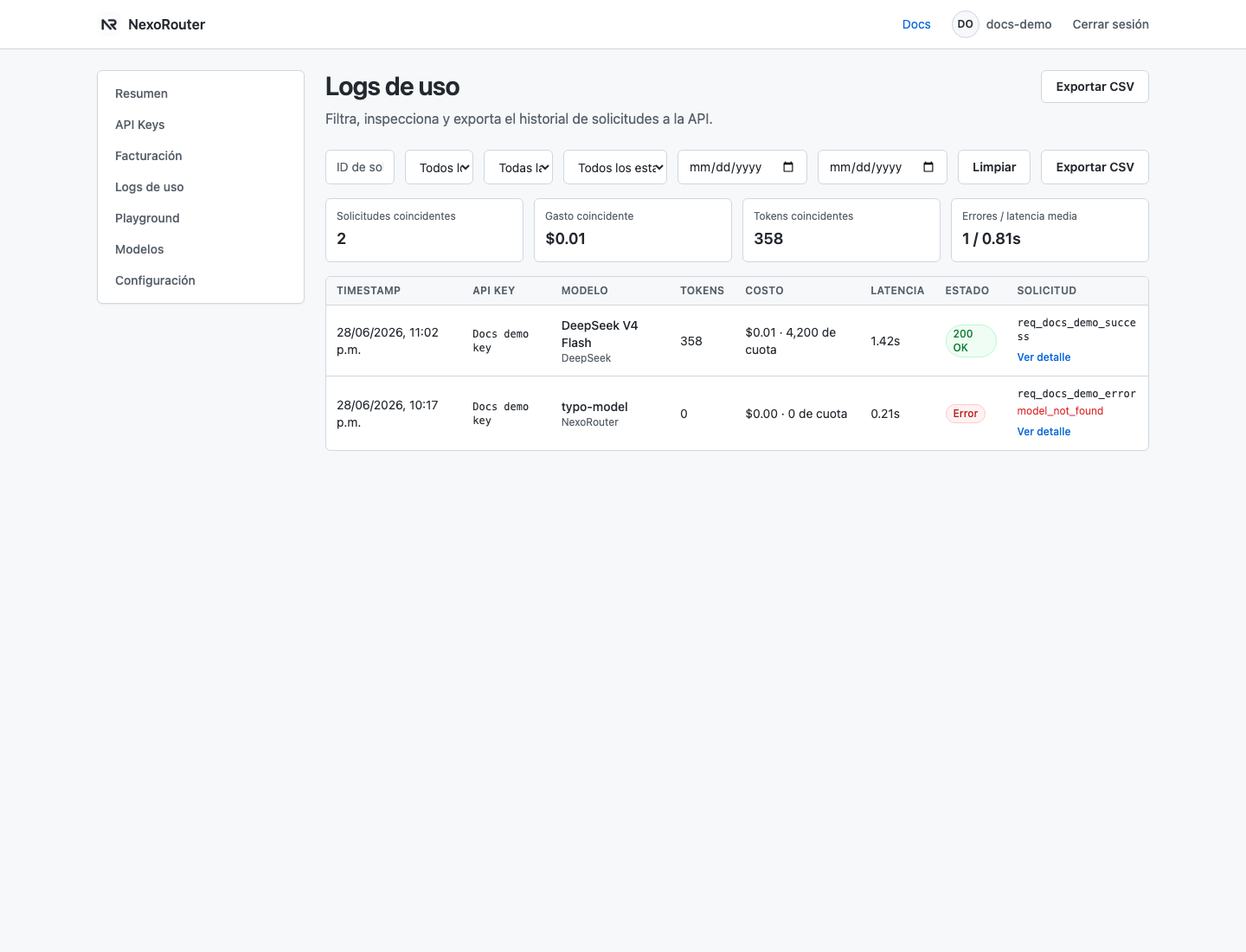Open calendar picker of end date field
Screen dimensions: 1246x952
tap(928, 167)
